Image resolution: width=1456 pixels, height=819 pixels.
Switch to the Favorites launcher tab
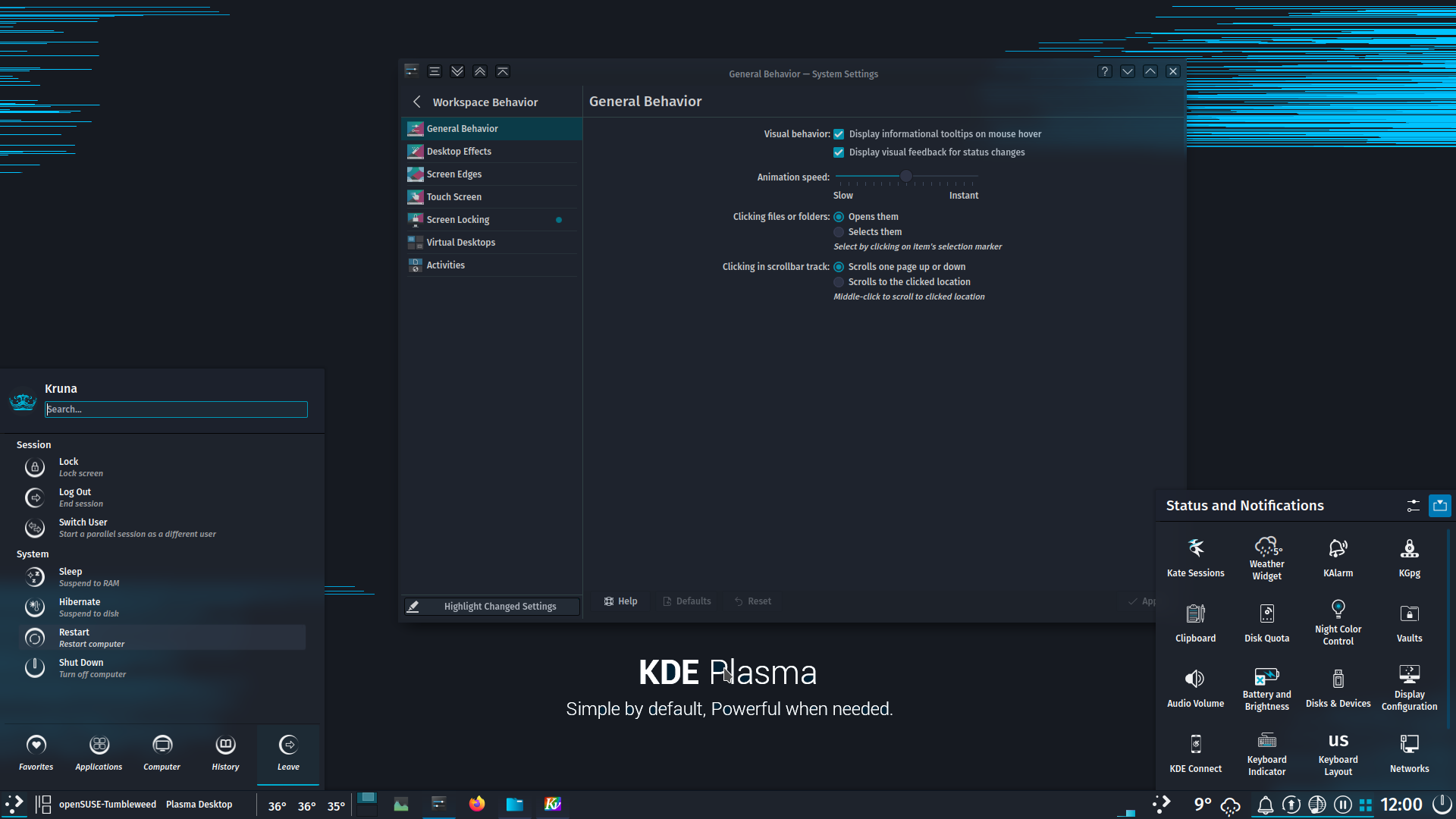pos(36,754)
